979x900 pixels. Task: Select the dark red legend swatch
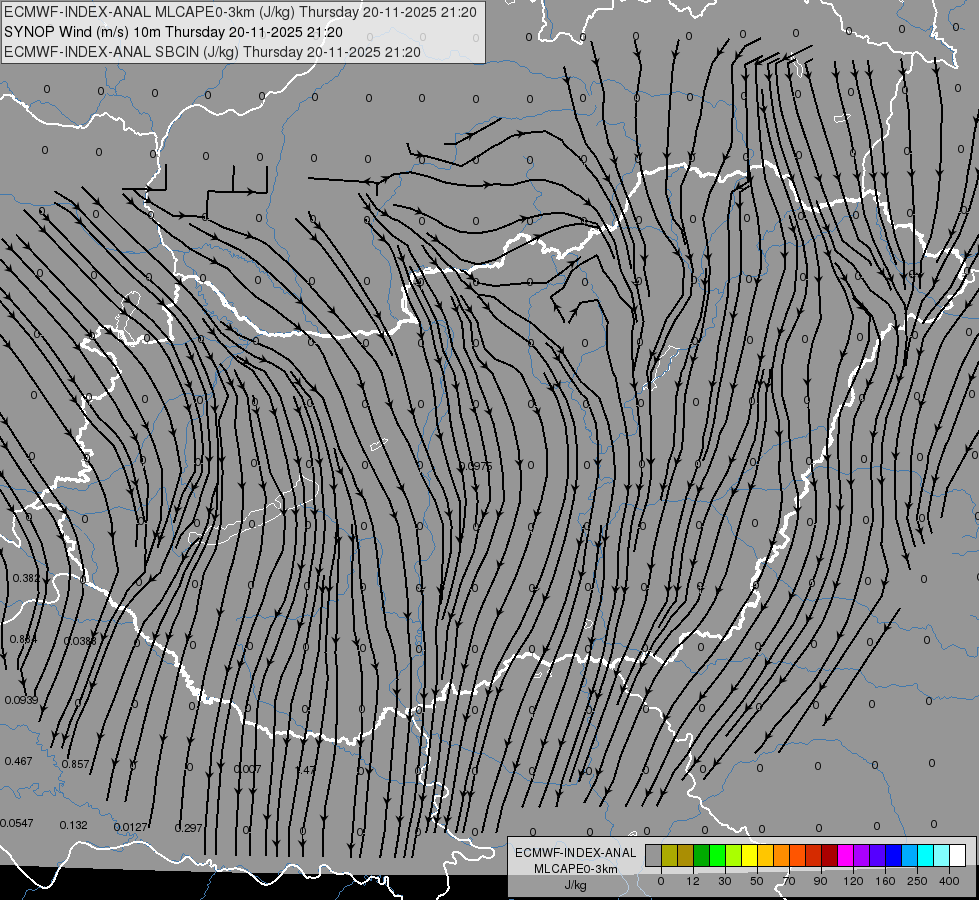(x=830, y=855)
